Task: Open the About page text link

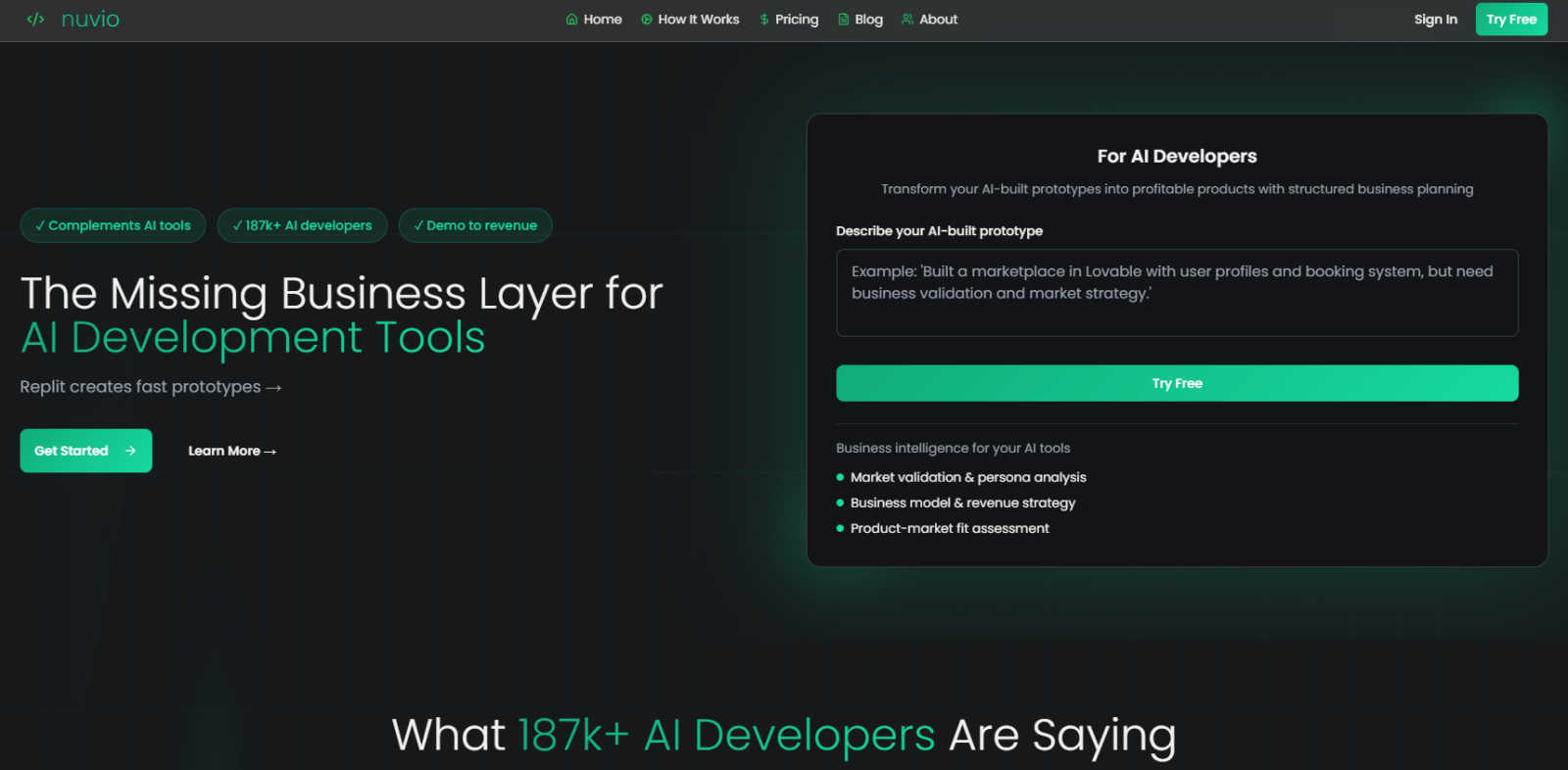Action: pos(938,20)
